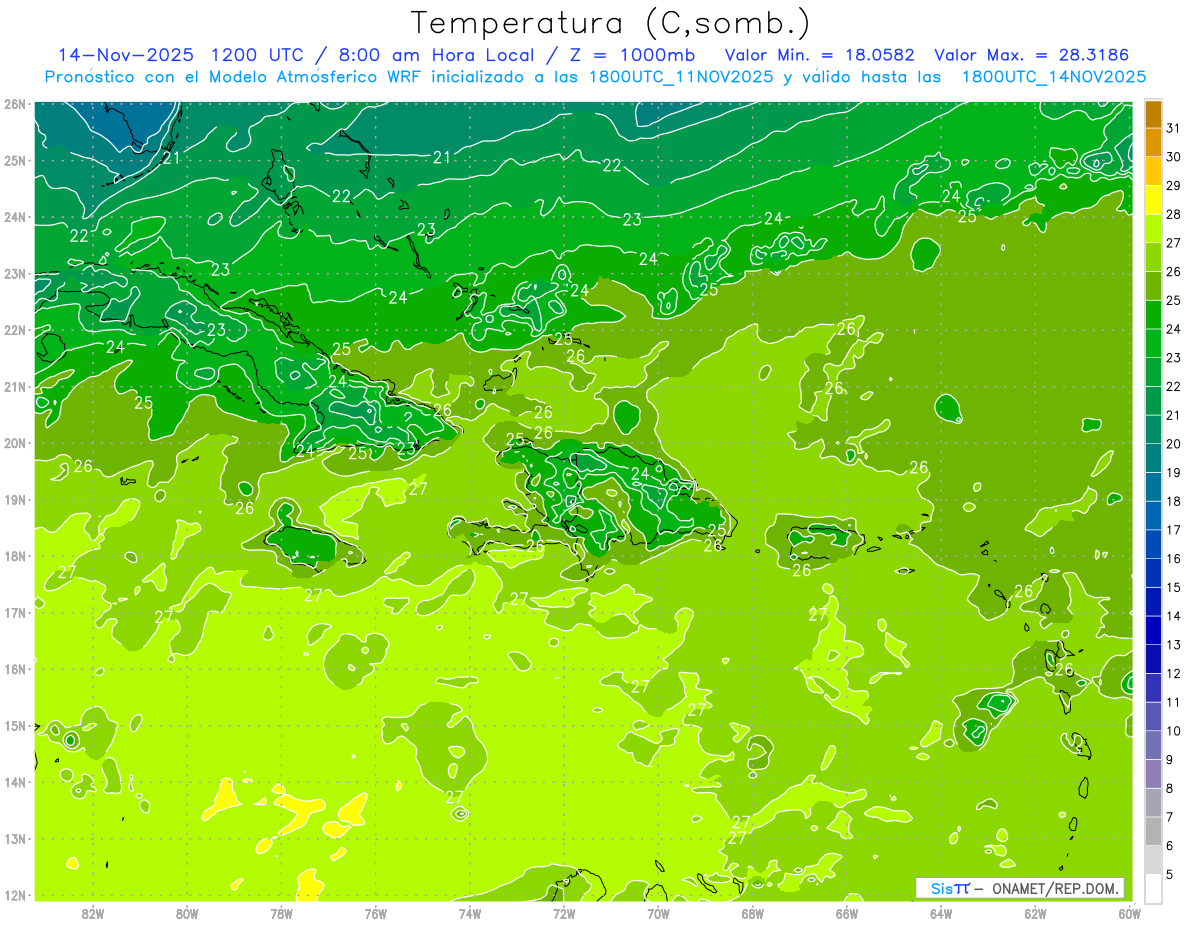Click the "12N" latitude axis label
The height and width of the screenshot is (927, 1200).
tap(15, 895)
